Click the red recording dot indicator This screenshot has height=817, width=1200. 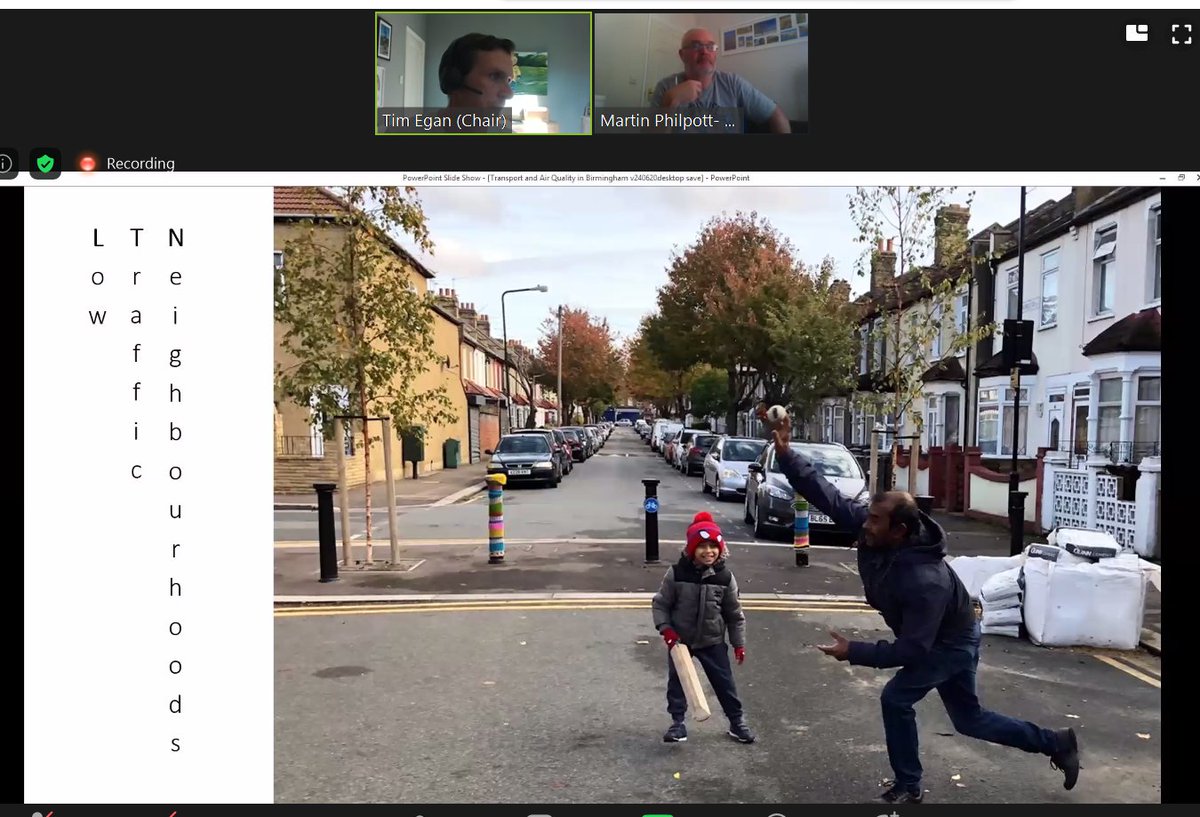pos(88,163)
